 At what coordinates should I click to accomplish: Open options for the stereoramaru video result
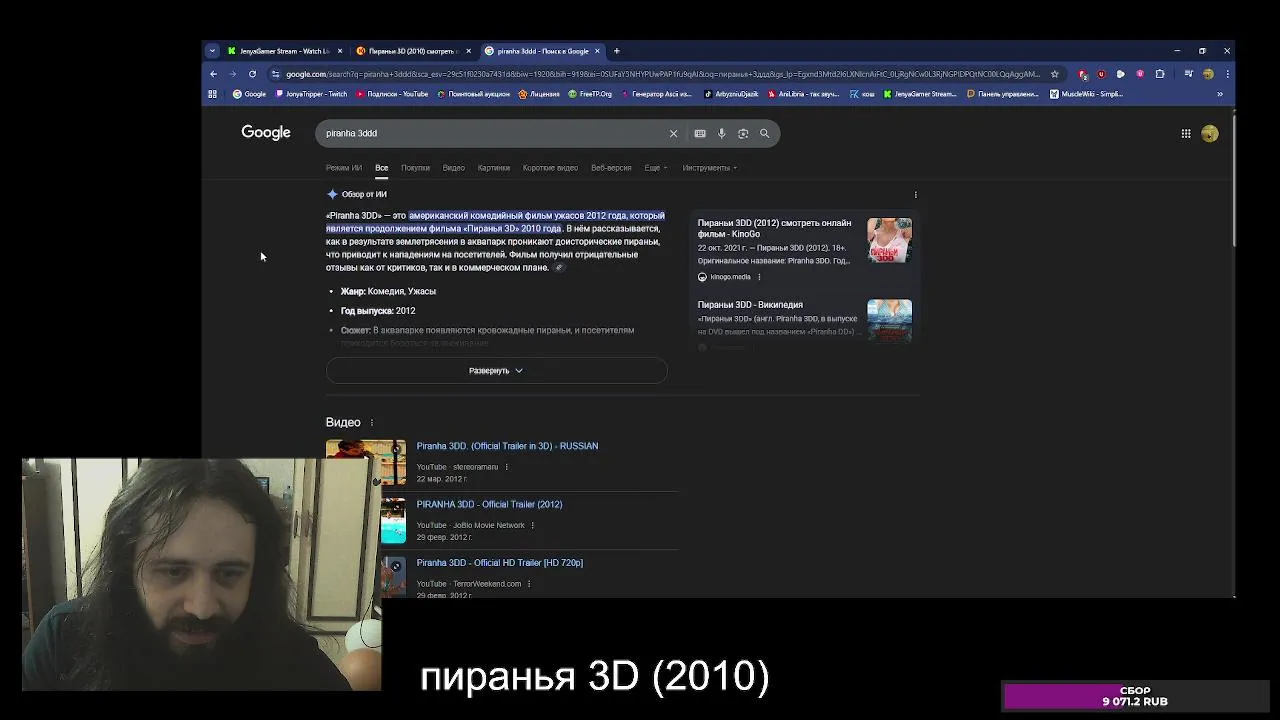tap(506, 467)
